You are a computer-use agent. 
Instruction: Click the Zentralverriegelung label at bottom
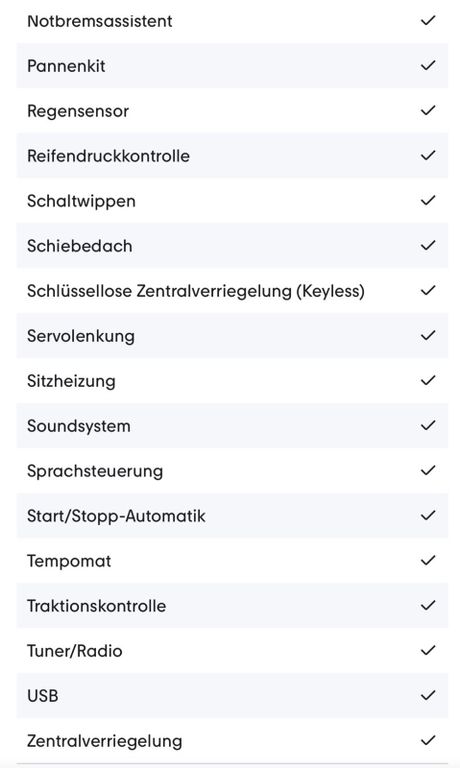pyautogui.click(x=104, y=741)
